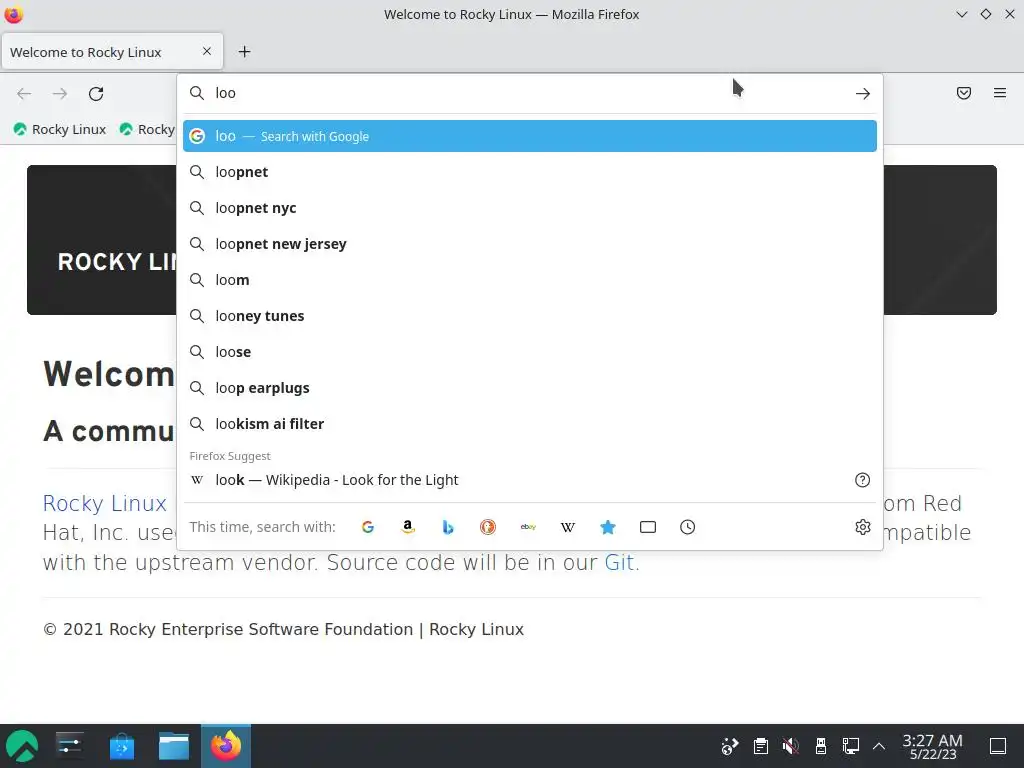Search with Google one-off engine icon
The image size is (1024, 768).
coord(368,527)
